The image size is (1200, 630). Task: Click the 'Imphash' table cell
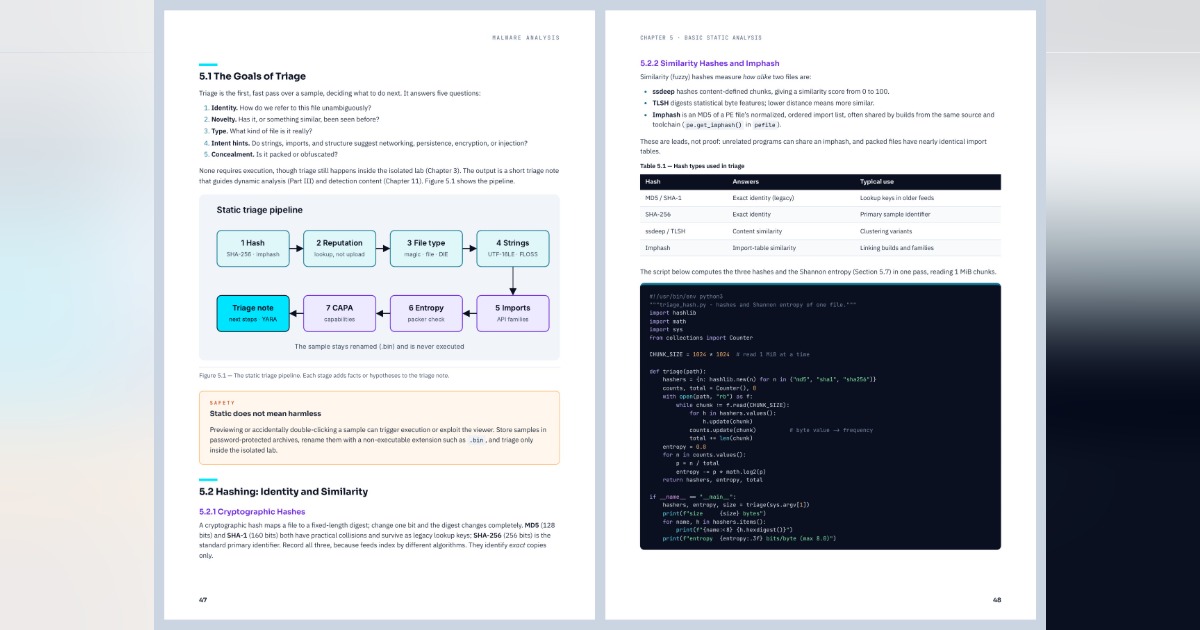pos(659,247)
